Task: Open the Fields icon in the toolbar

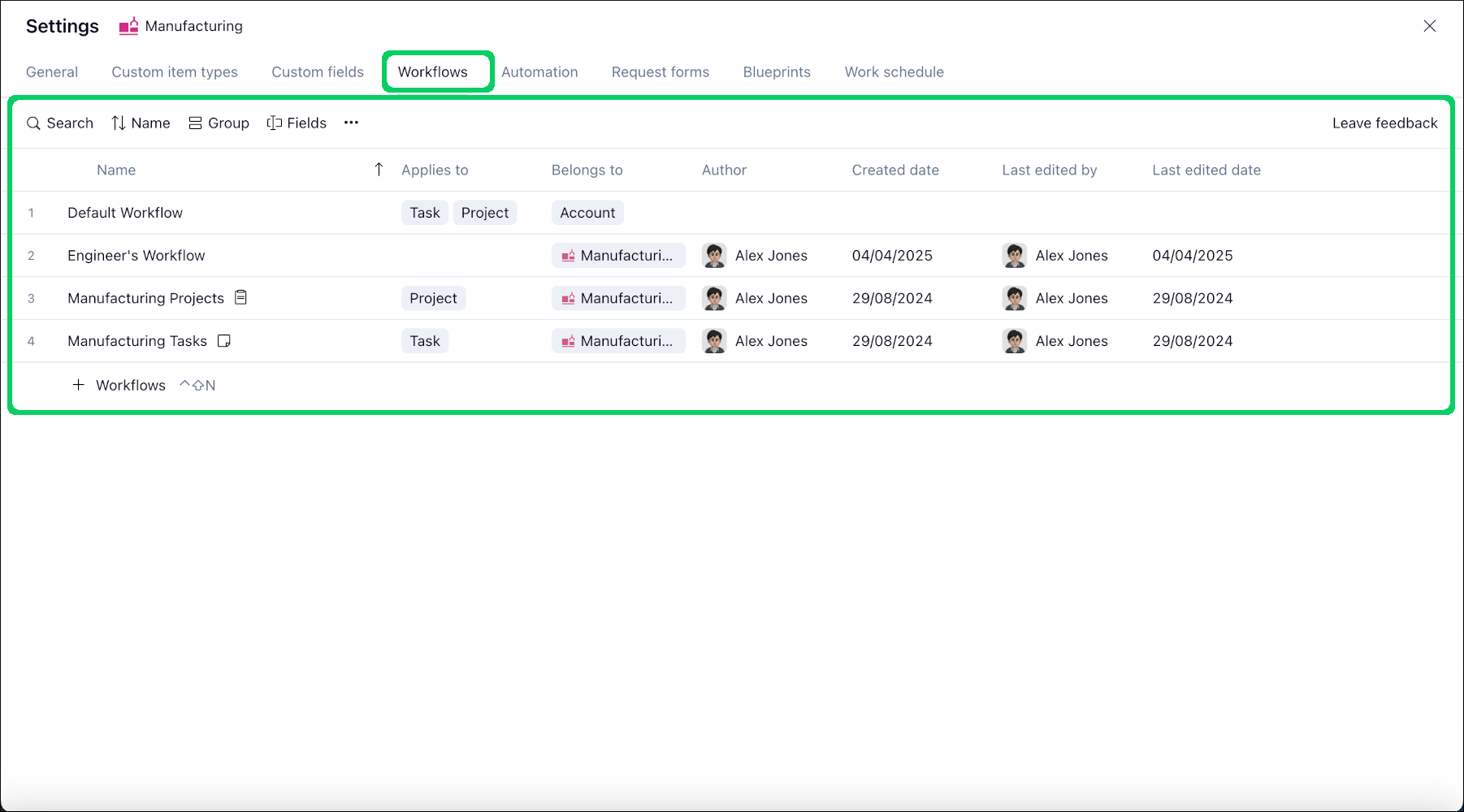Action: pyautogui.click(x=274, y=123)
